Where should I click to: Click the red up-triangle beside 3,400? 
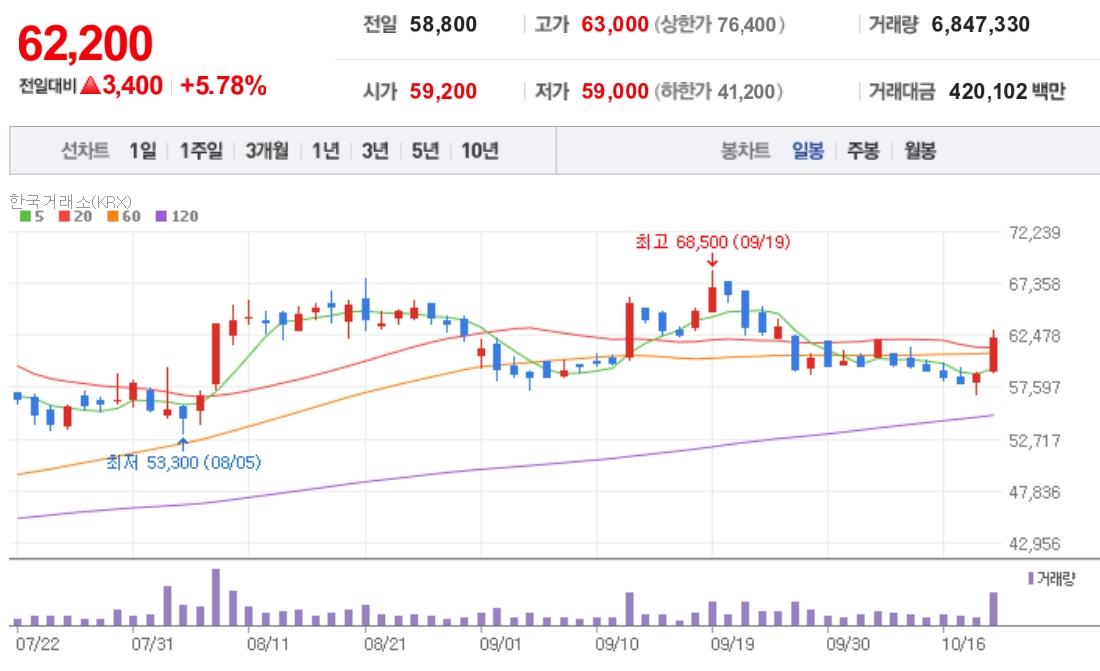[x=90, y=86]
